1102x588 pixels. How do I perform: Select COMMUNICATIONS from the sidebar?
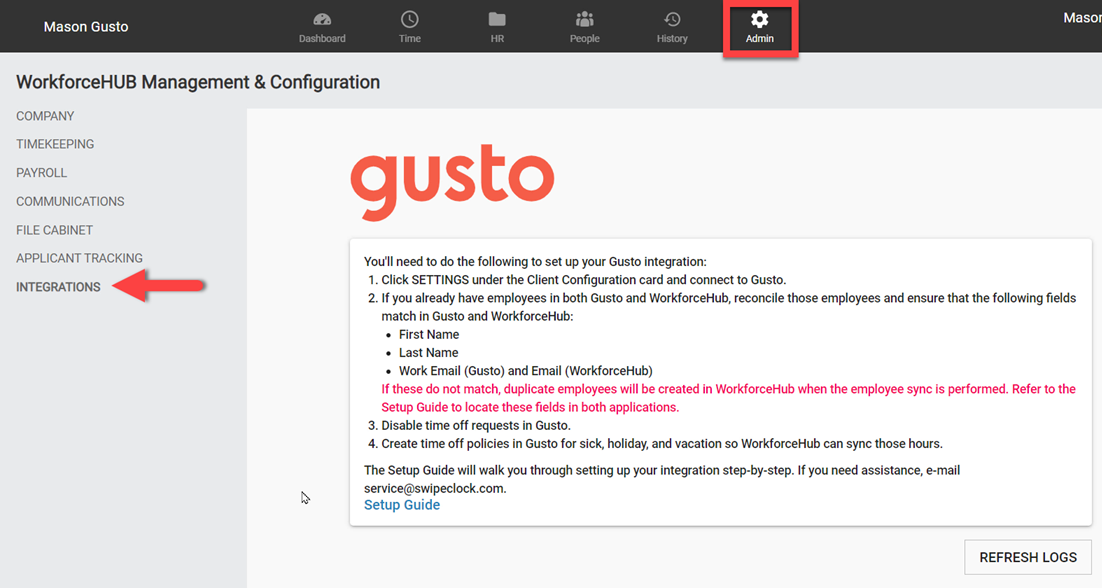70,201
